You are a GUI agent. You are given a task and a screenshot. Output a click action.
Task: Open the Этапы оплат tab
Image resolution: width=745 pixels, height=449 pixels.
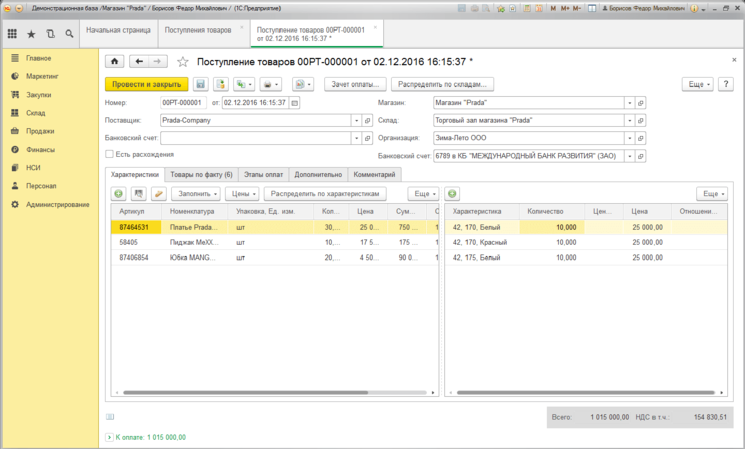click(x=263, y=174)
